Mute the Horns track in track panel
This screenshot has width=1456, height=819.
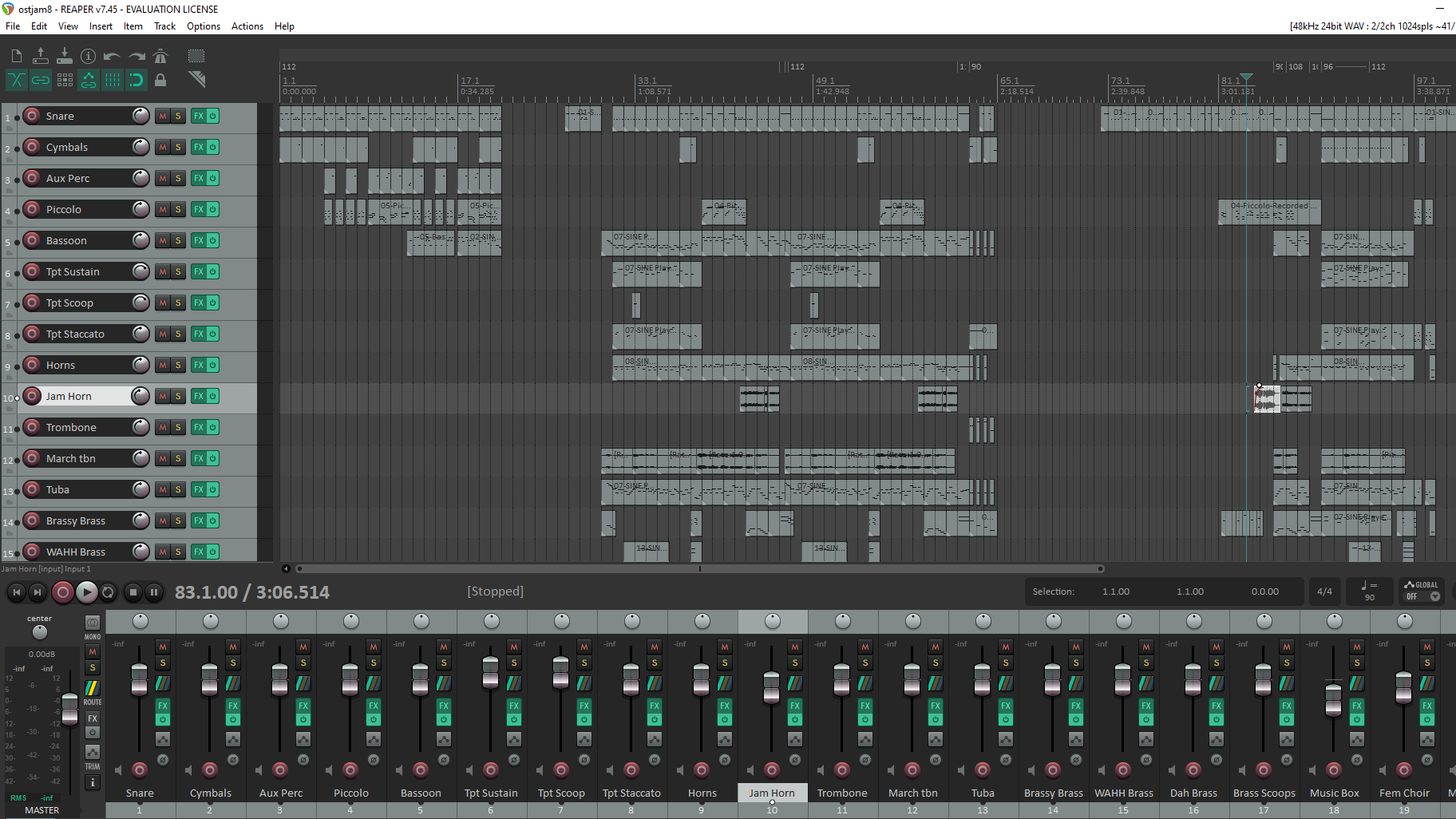click(163, 365)
